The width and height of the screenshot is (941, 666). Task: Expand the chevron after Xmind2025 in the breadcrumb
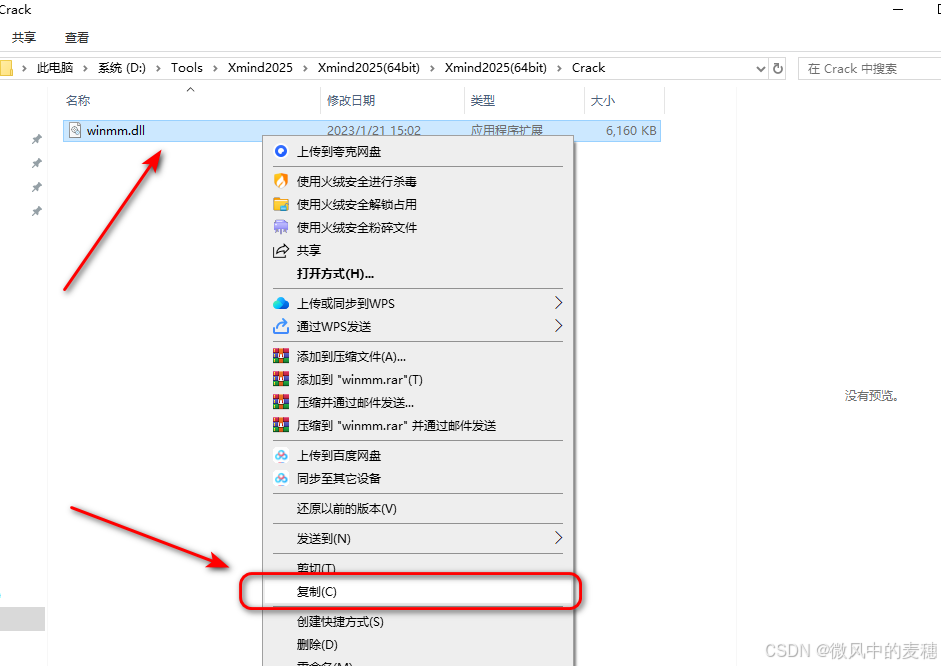point(305,68)
